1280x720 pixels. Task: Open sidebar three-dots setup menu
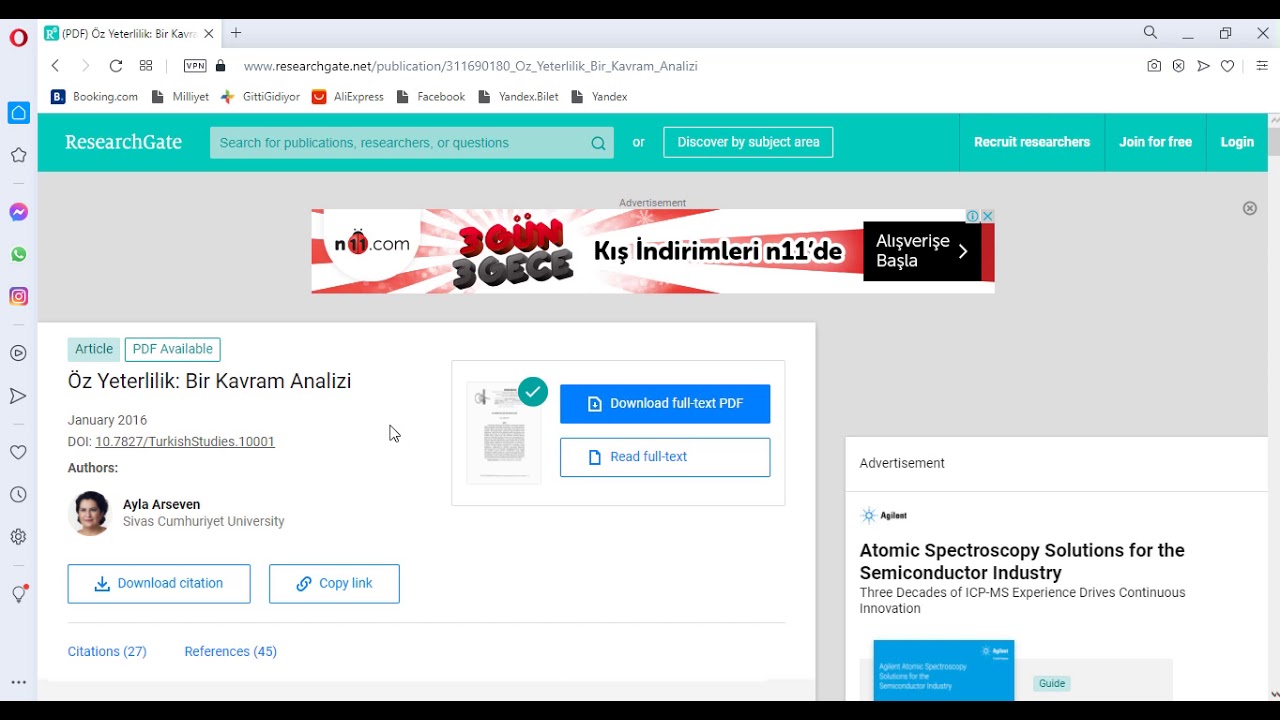tap(19, 682)
